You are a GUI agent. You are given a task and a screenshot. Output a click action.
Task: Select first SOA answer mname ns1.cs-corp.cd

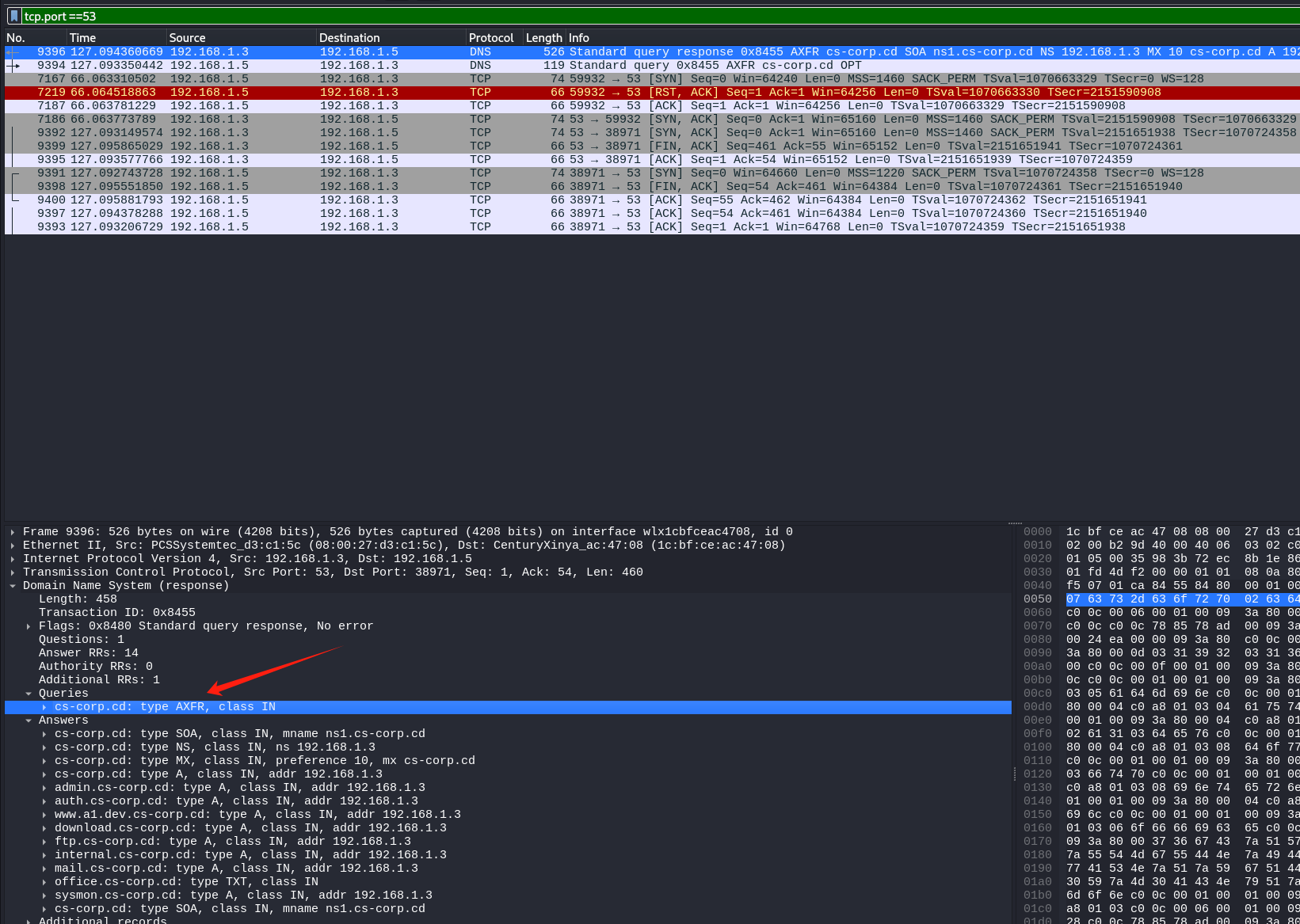[240, 734]
